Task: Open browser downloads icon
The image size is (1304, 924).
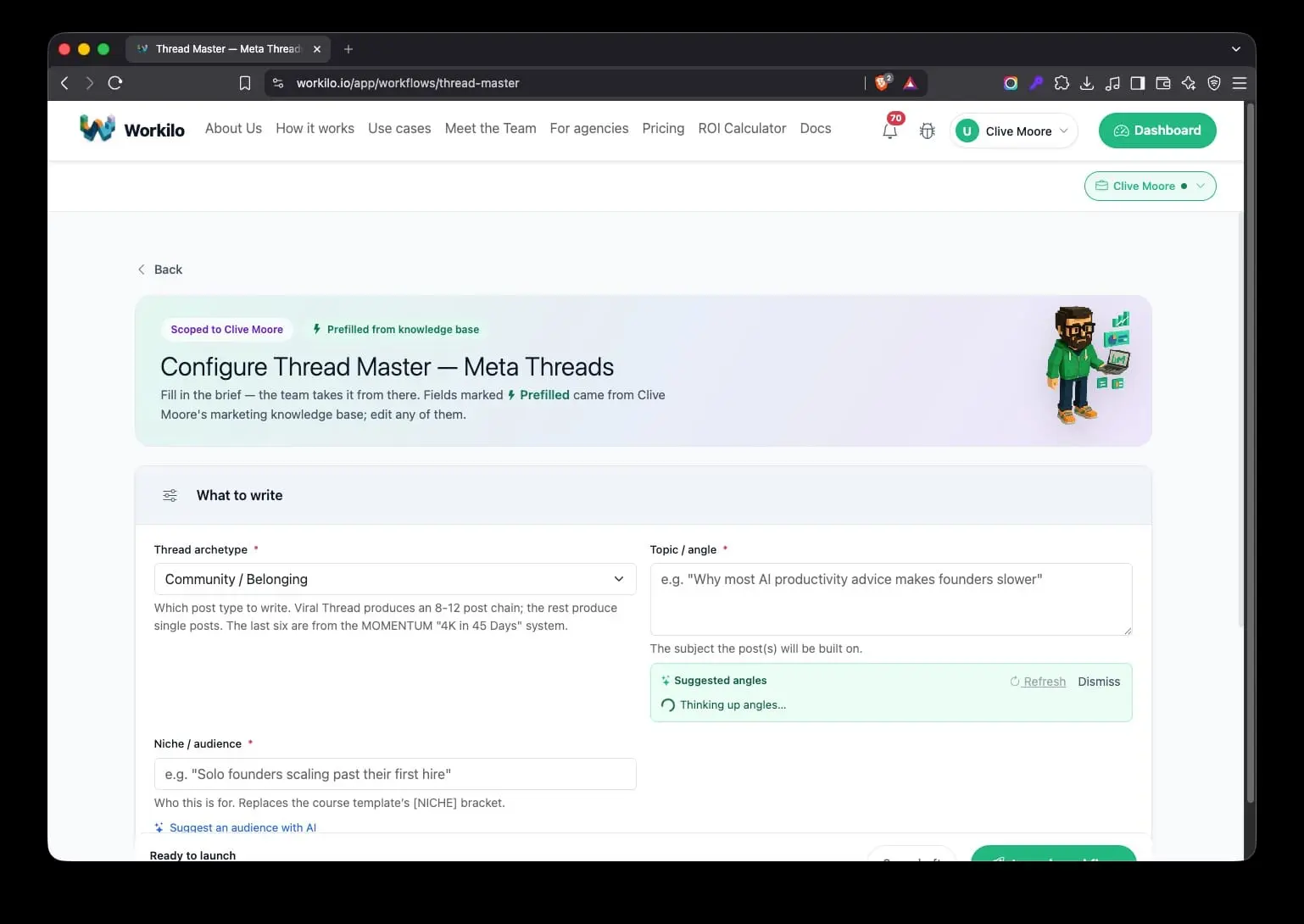Action: pyautogui.click(x=1087, y=83)
